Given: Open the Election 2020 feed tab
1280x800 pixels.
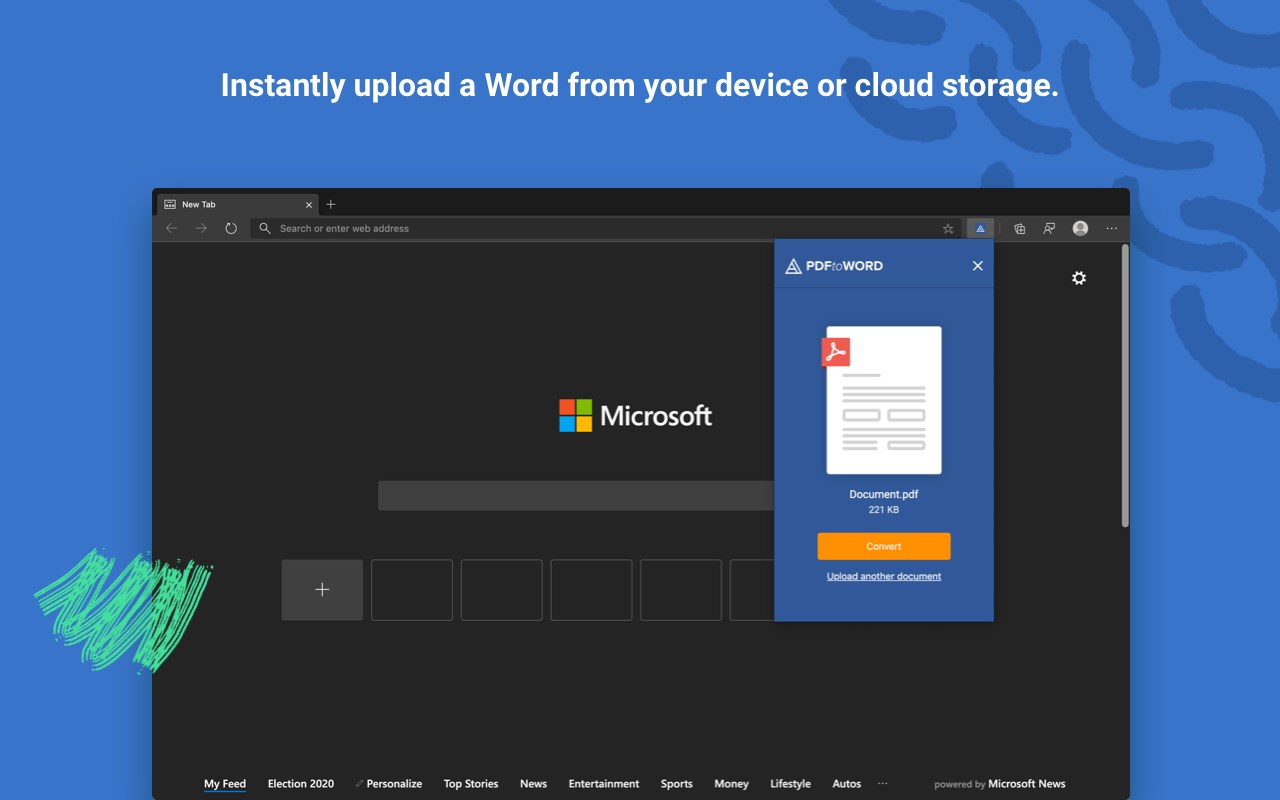Looking at the screenshot, I should click(x=301, y=784).
